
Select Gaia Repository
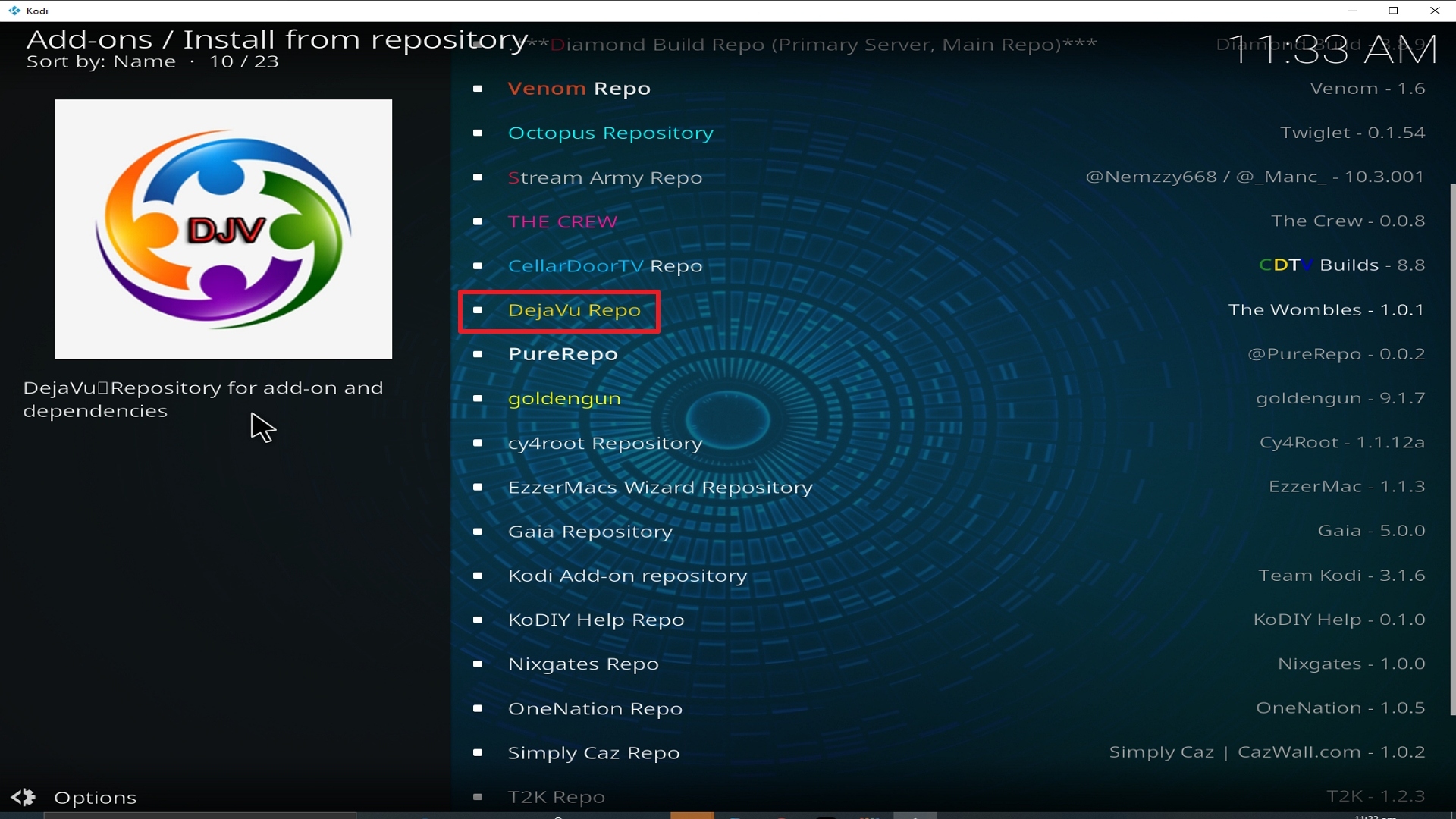click(590, 532)
